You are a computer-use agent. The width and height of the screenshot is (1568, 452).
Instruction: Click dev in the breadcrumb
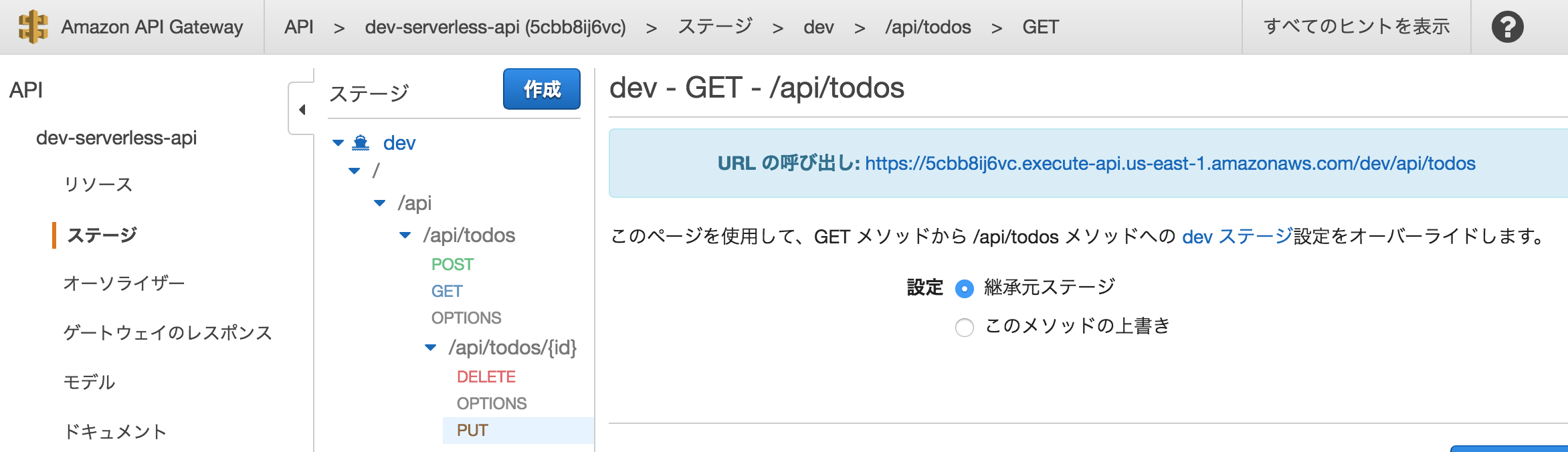[819, 27]
